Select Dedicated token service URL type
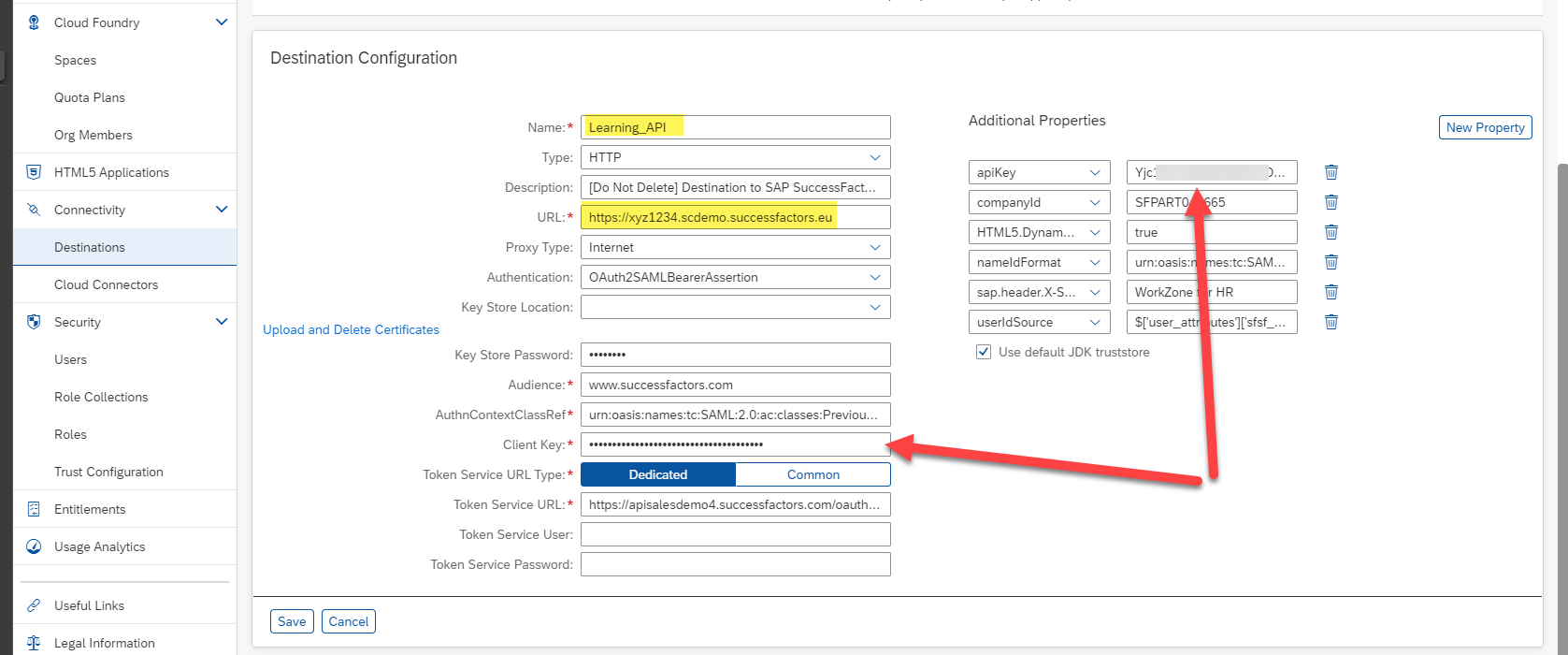This screenshot has width=1568, height=655. tap(658, 474)
